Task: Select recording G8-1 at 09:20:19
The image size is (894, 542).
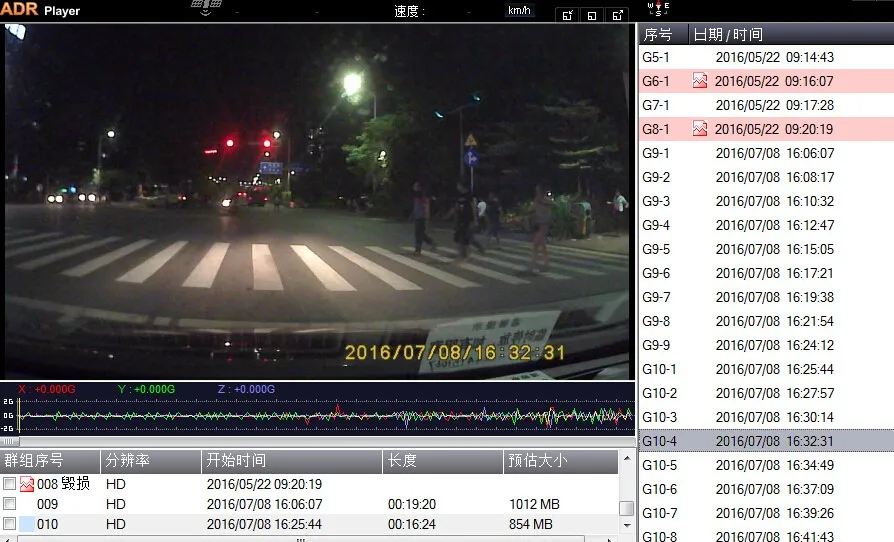Action: pyautogui.click(x=766, y=129)
